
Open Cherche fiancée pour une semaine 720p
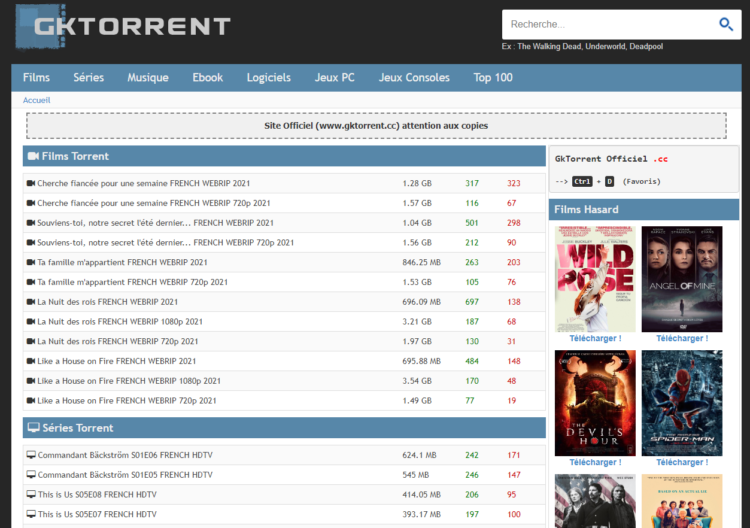click(x=154, y=203)
